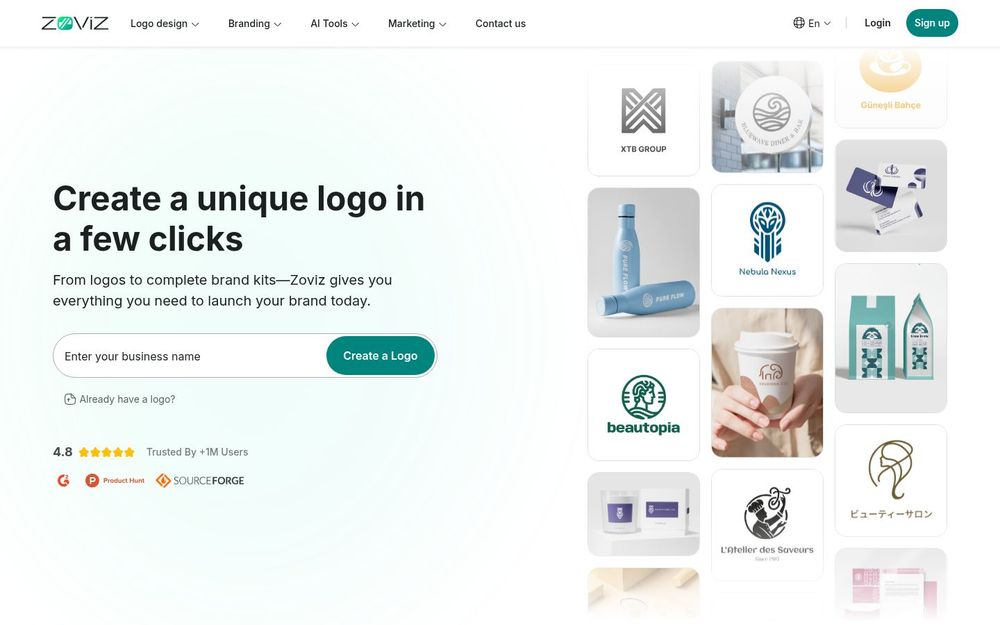
Task: Click the Sign up button
Action: tap(932, 23)
